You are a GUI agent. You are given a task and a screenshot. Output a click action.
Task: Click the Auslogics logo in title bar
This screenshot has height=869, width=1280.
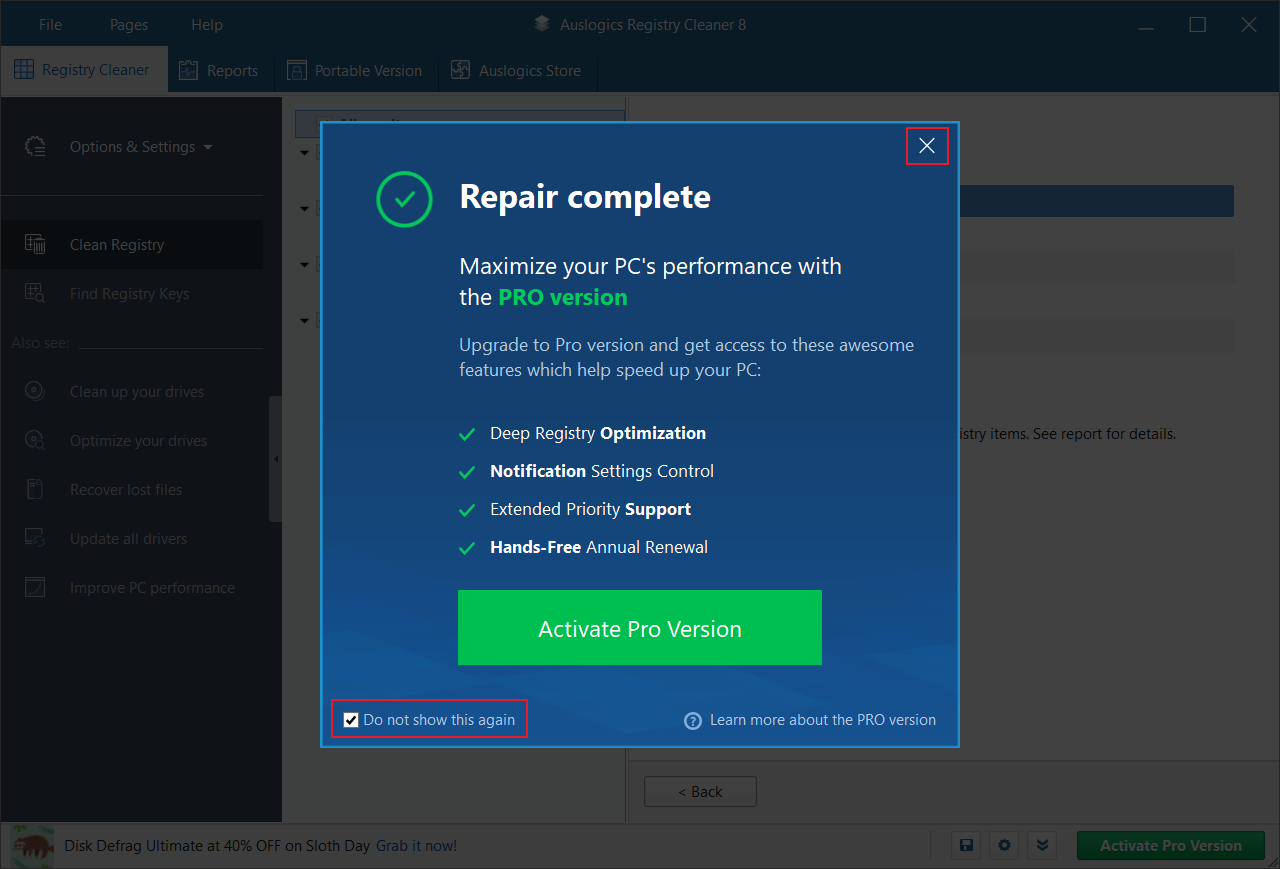[x=542, y=24]
